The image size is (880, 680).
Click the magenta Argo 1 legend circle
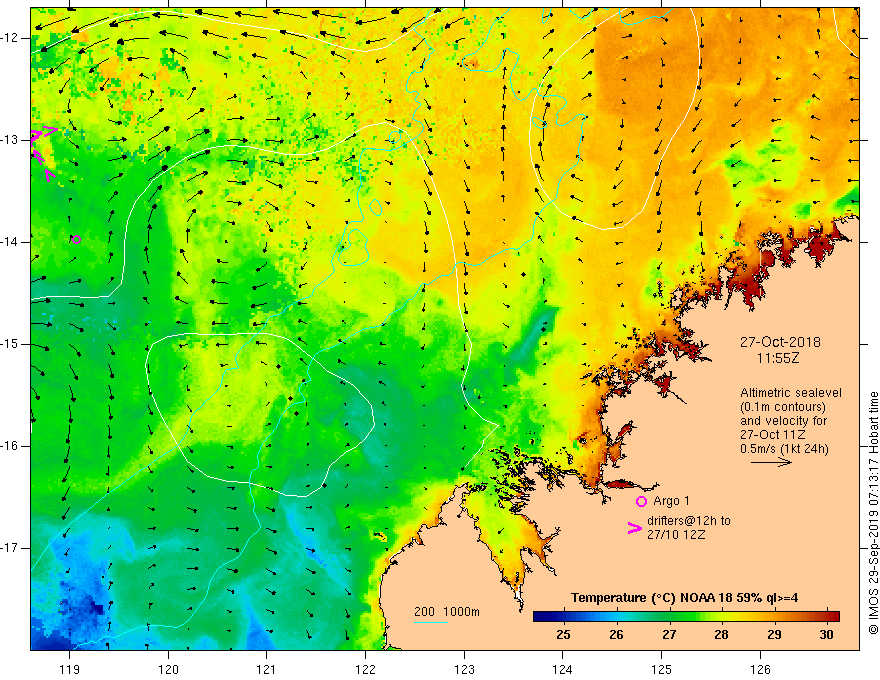tap(641, 501)
